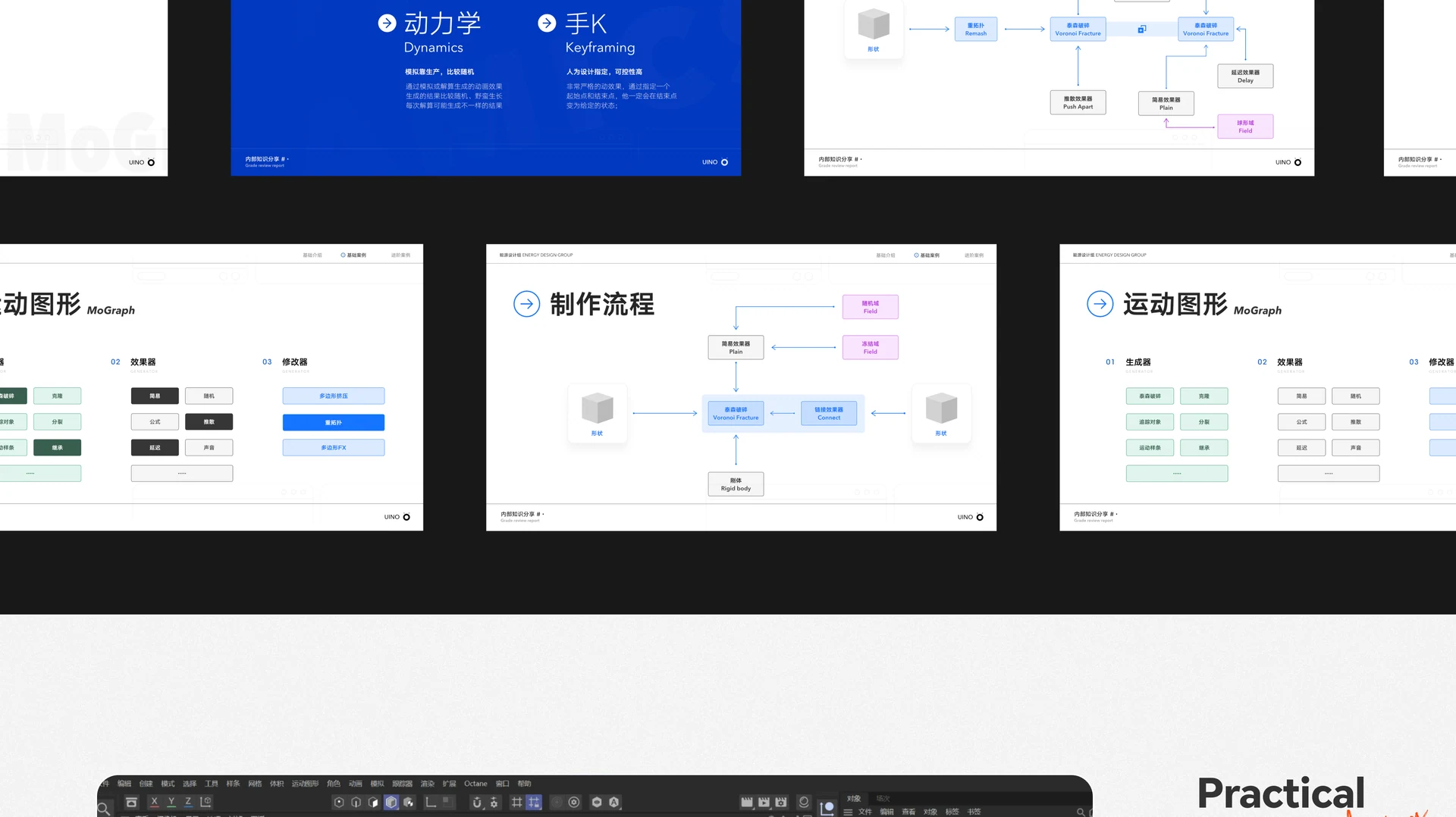
Task: Open object manager hamburger menu
Action: pyautogui.click(x=848, y=812)
